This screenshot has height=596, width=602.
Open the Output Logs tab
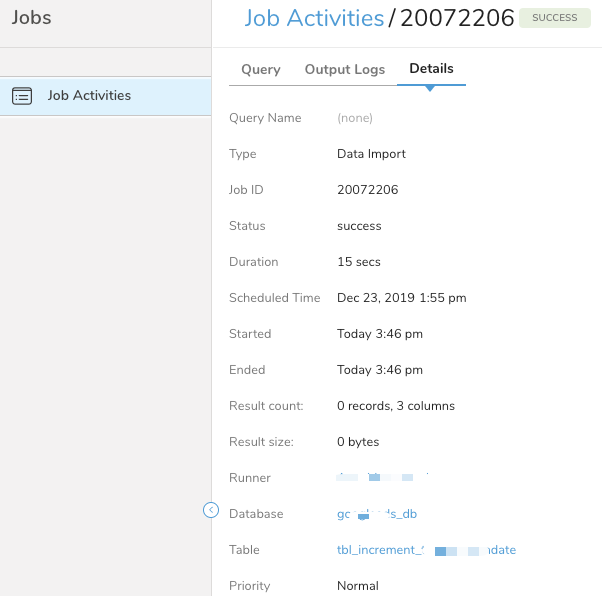[x=345, y=69]
